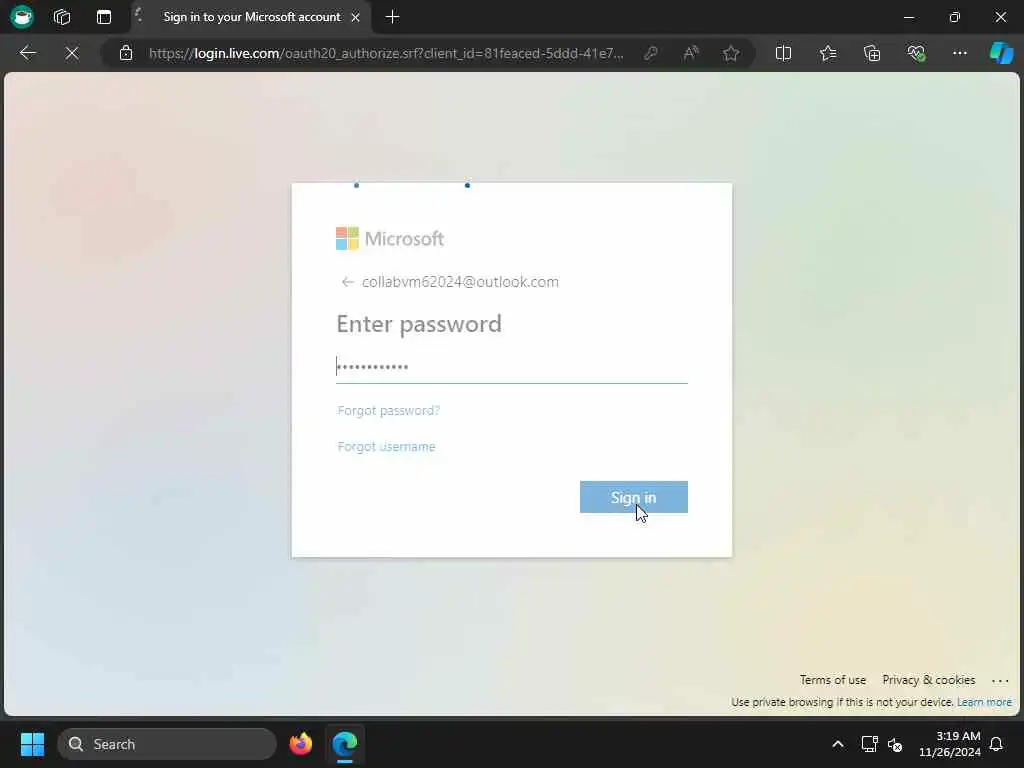1024x768 pixels.
Task: Go back to change account email arrow
Action: pyautogui.click(x=347, y=282)
